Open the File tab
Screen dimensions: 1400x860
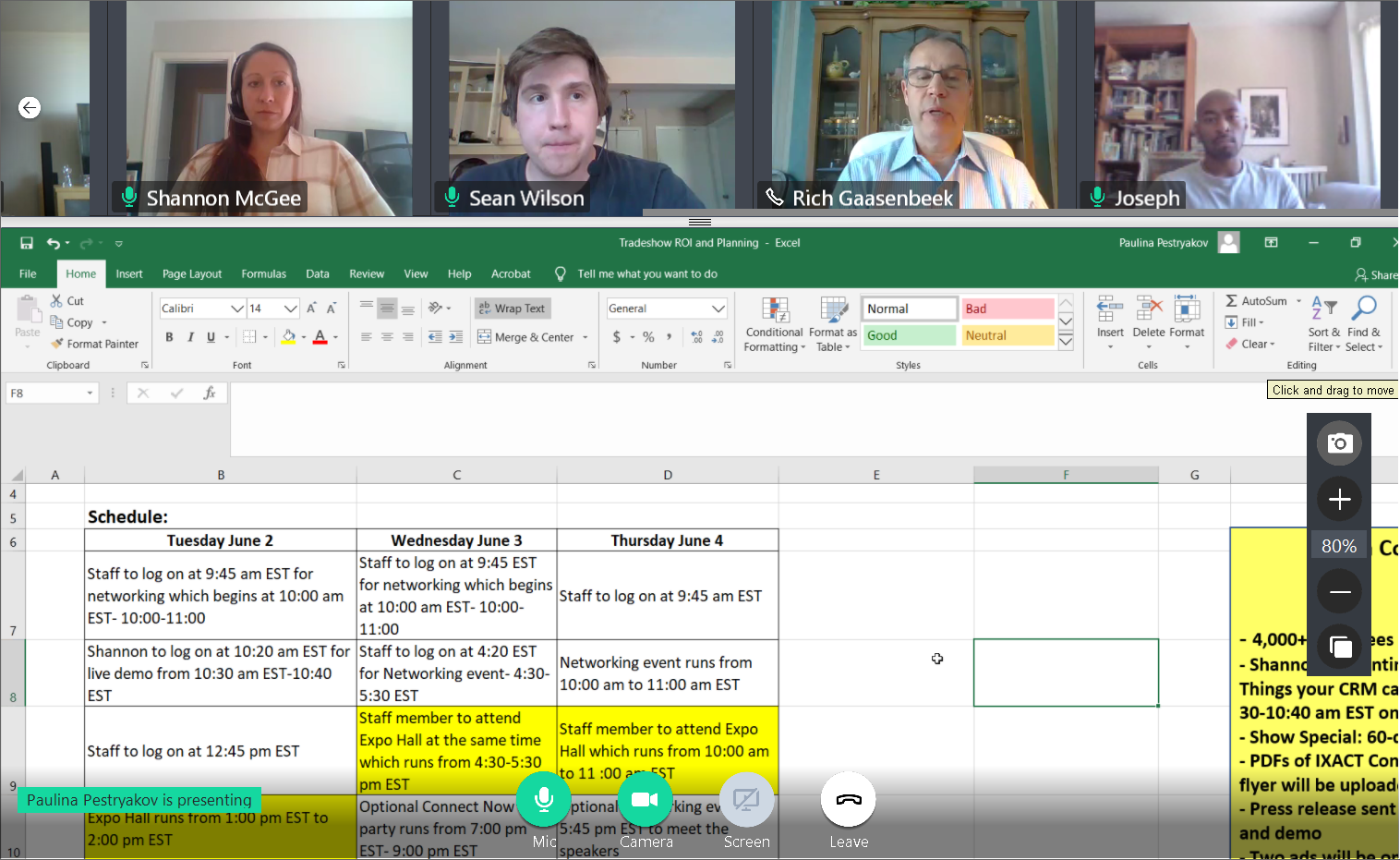(x=28, y=274)
